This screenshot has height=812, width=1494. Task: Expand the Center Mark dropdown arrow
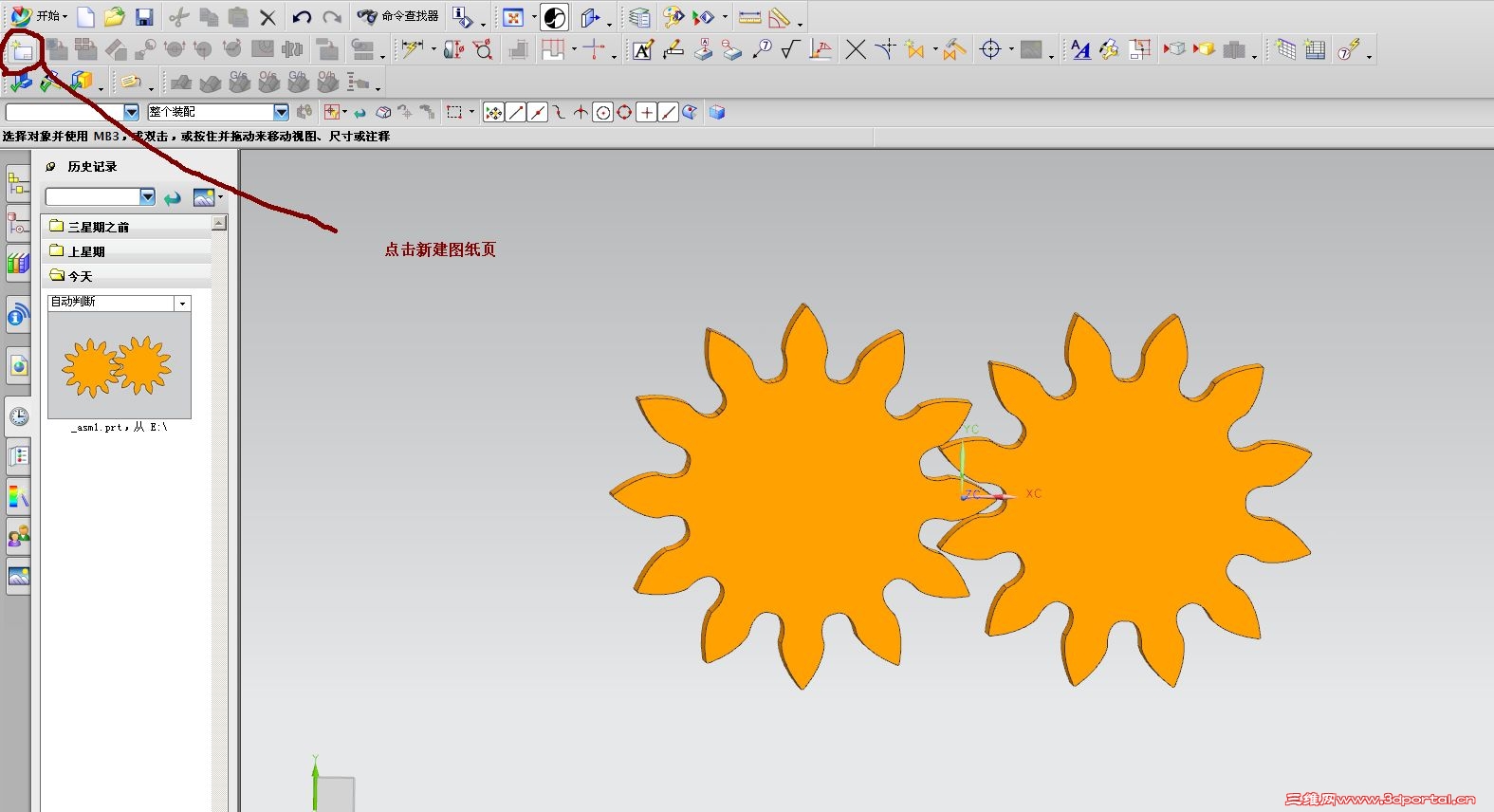(1011, 50)
